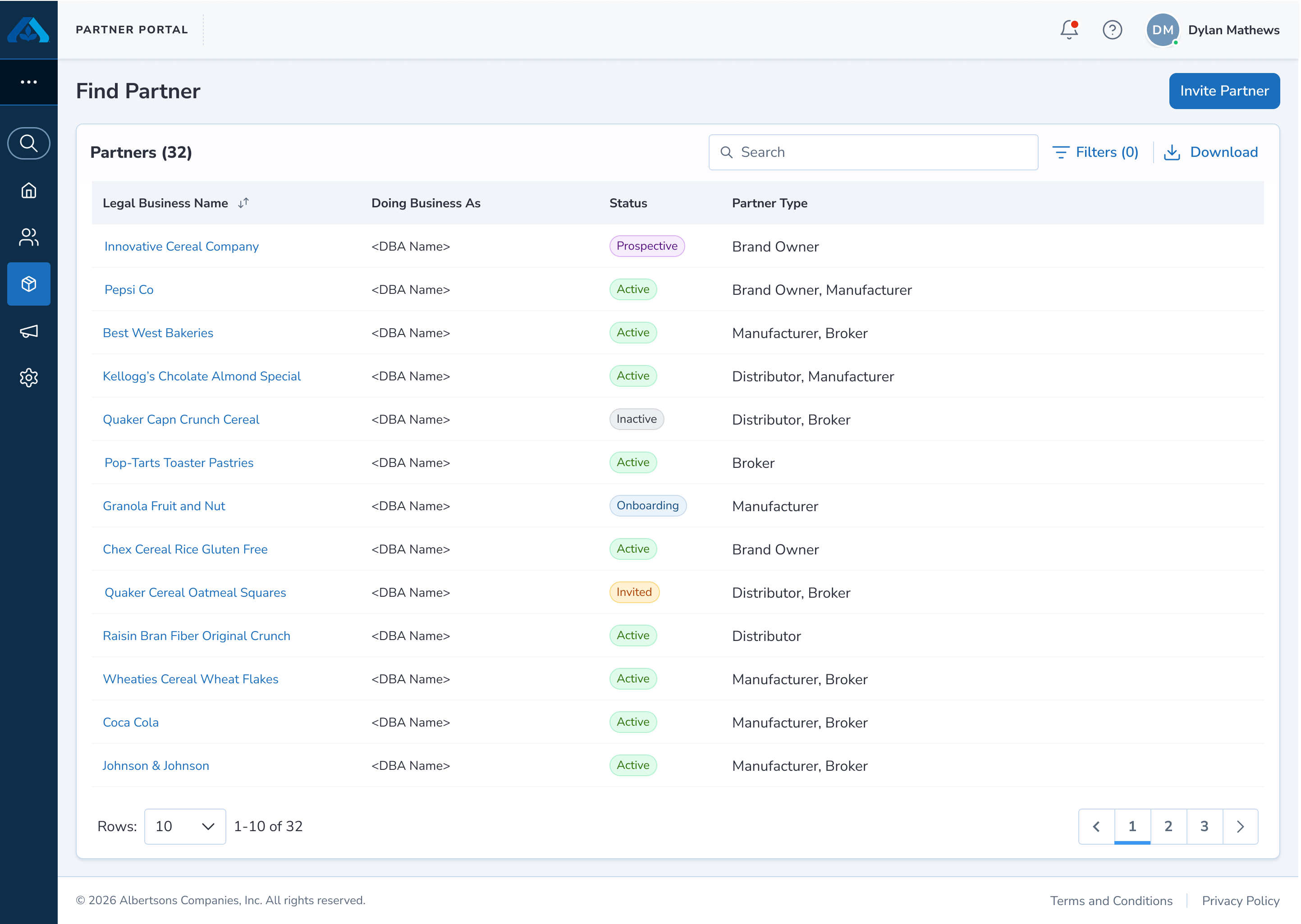Viewport: 1301px width, 924px height.
Task: Open Filters (0) panel
Action: pyautogui.click(x=1095, y=152)
